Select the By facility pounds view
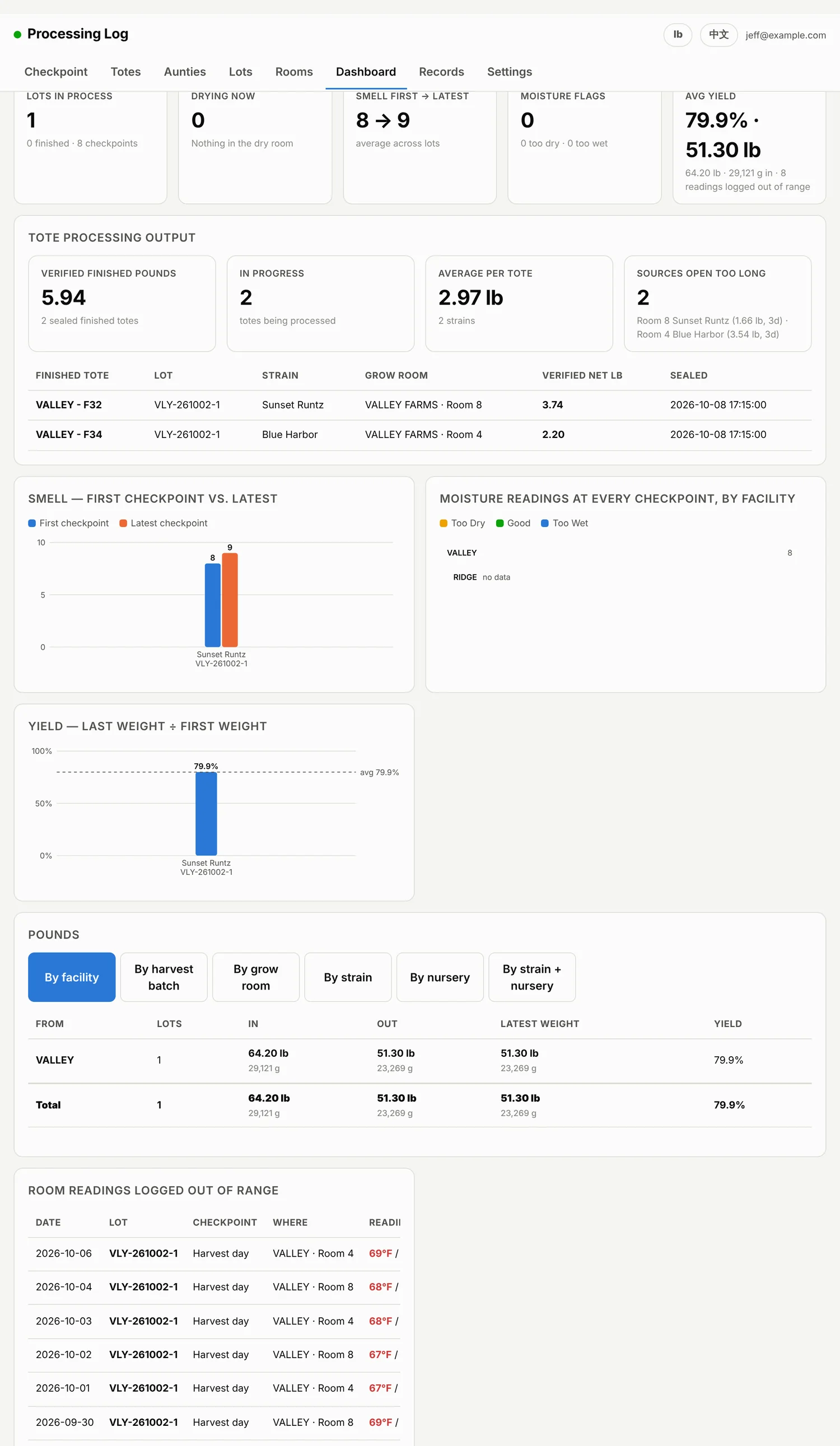 (x=72, y=977)
